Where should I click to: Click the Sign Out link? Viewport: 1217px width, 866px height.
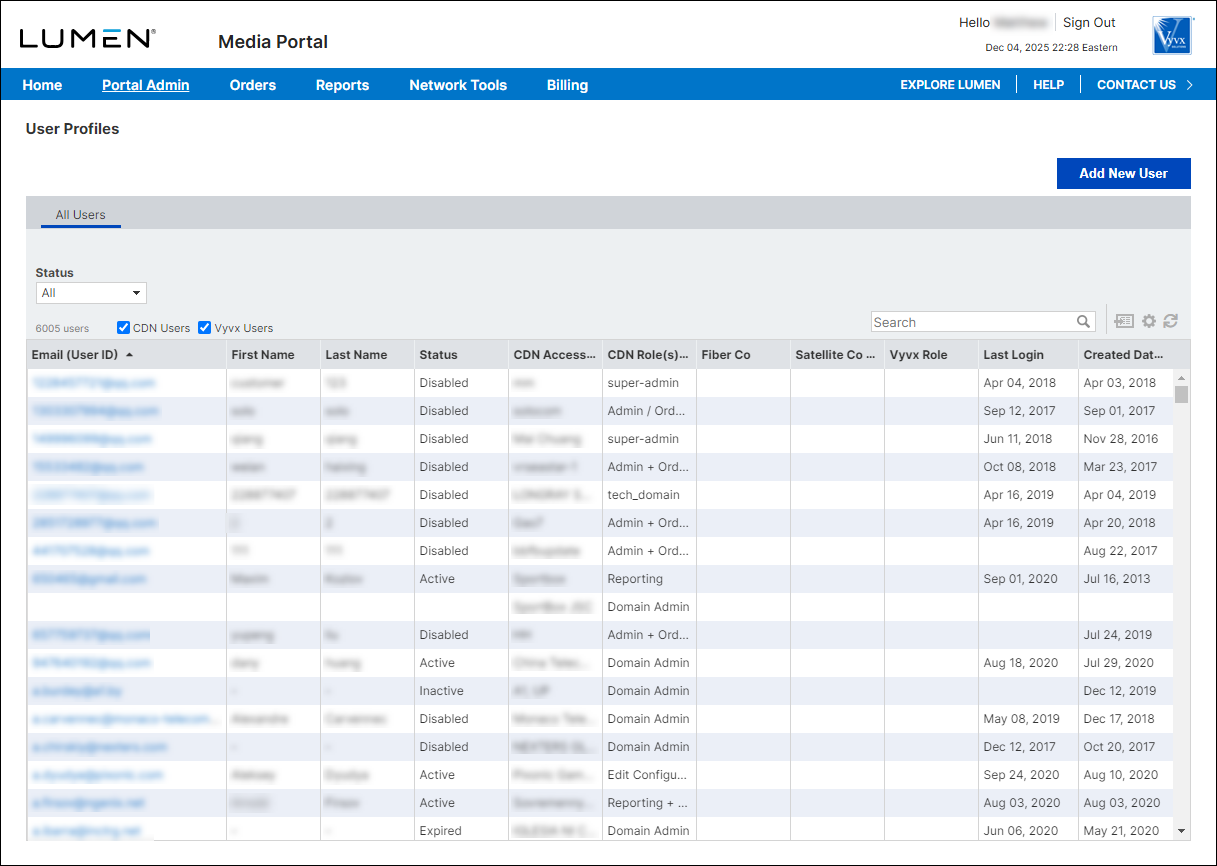tap(1088, 23)
